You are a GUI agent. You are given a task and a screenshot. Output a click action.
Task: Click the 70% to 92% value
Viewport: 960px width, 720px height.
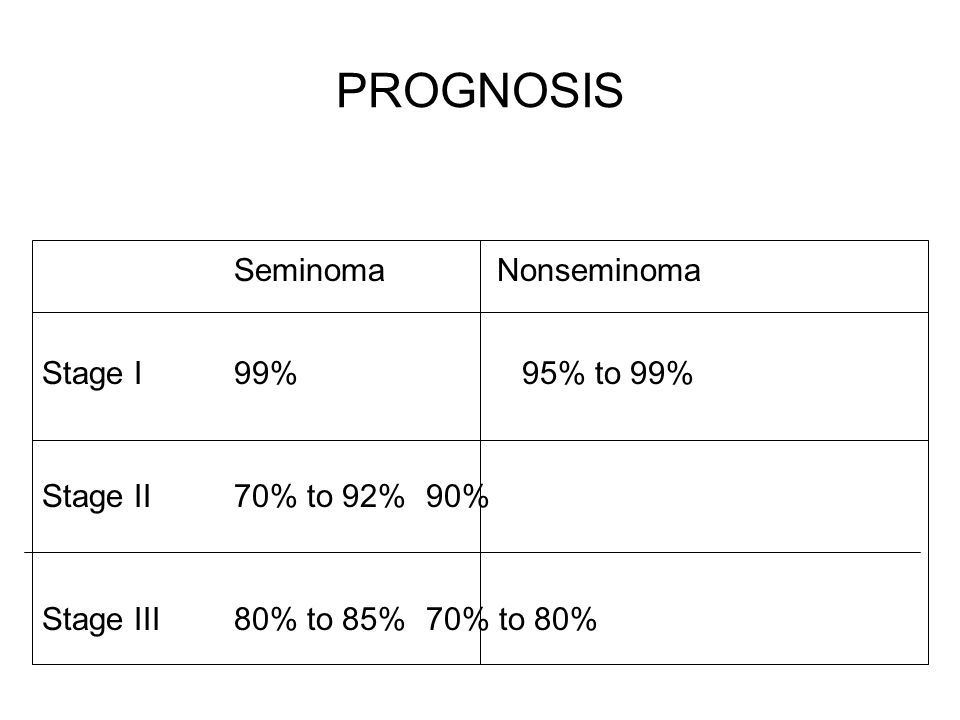click(319, 496)
